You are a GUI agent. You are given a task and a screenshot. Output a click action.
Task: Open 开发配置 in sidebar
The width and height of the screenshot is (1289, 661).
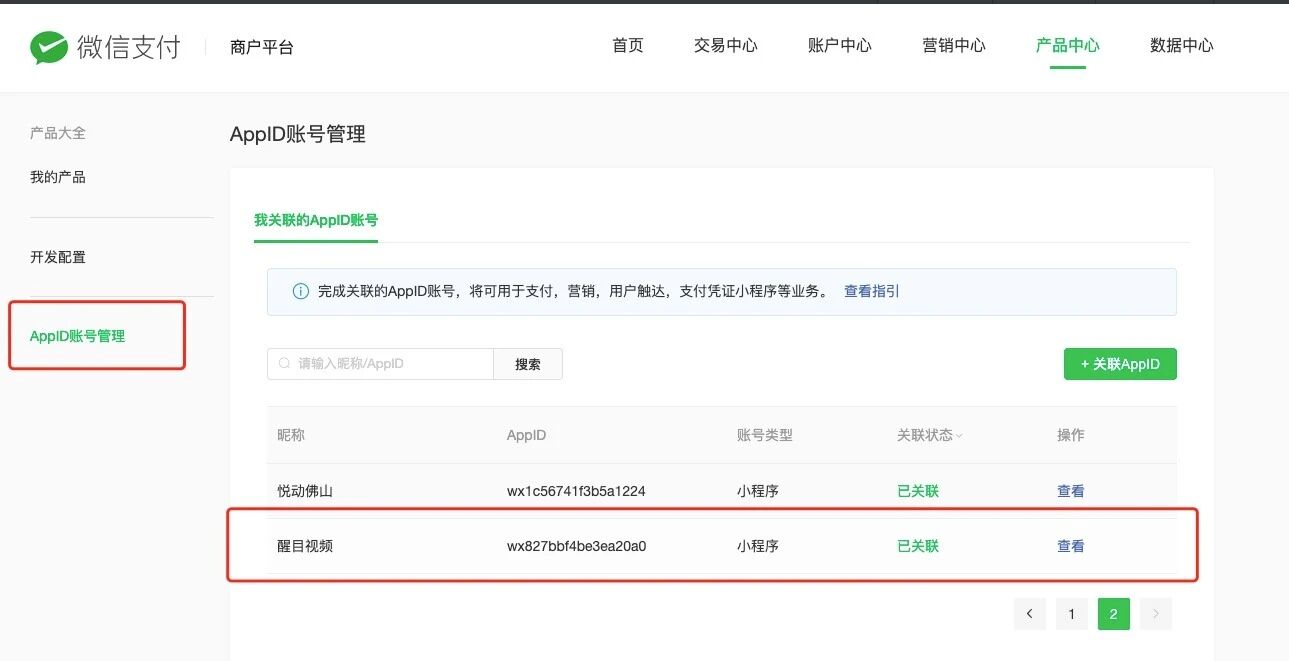point(58,257)
